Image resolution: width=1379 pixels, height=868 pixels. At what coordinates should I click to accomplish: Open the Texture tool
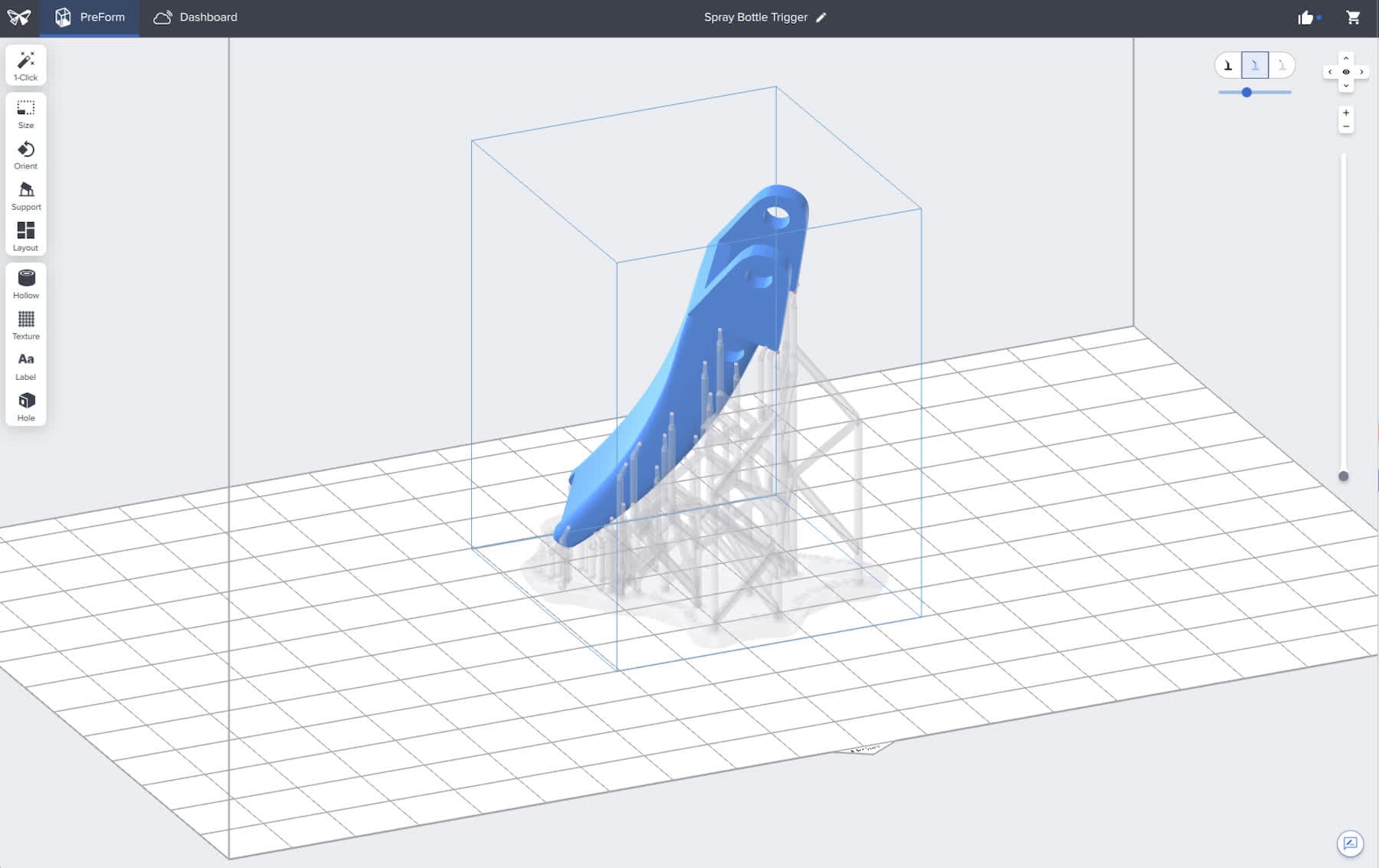pos(26,325)
